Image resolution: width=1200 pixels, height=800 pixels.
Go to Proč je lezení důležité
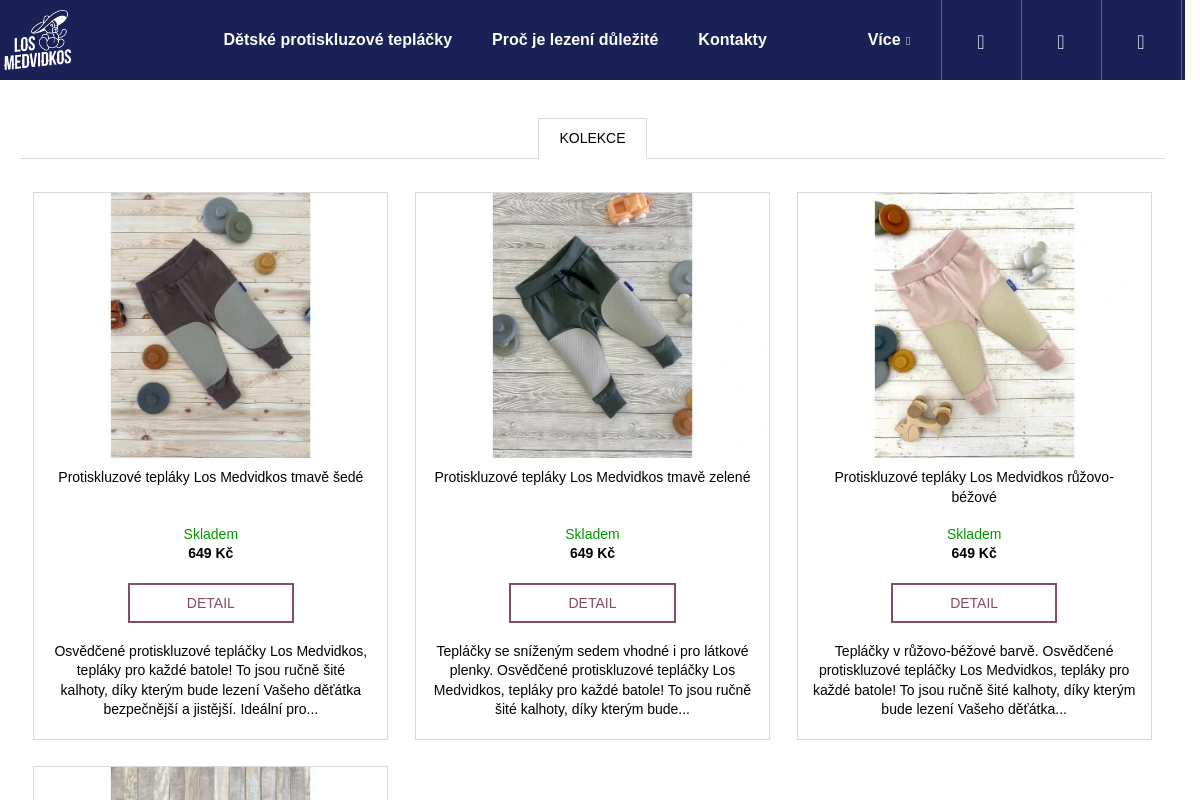pyautogui.click(x=575, y=40)
